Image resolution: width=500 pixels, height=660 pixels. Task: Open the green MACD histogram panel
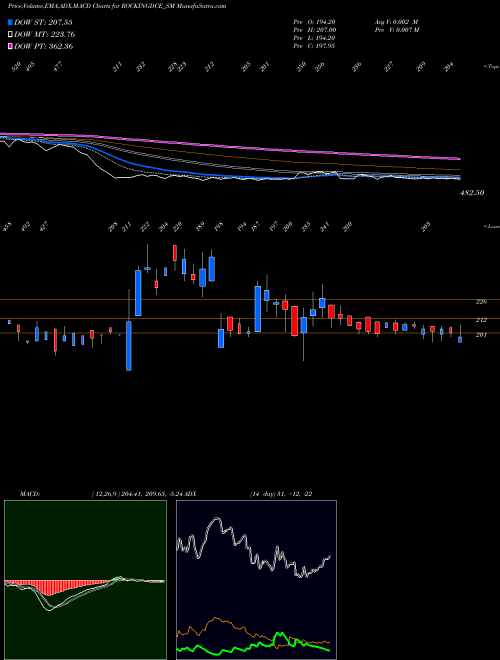(x=85, y=580)
